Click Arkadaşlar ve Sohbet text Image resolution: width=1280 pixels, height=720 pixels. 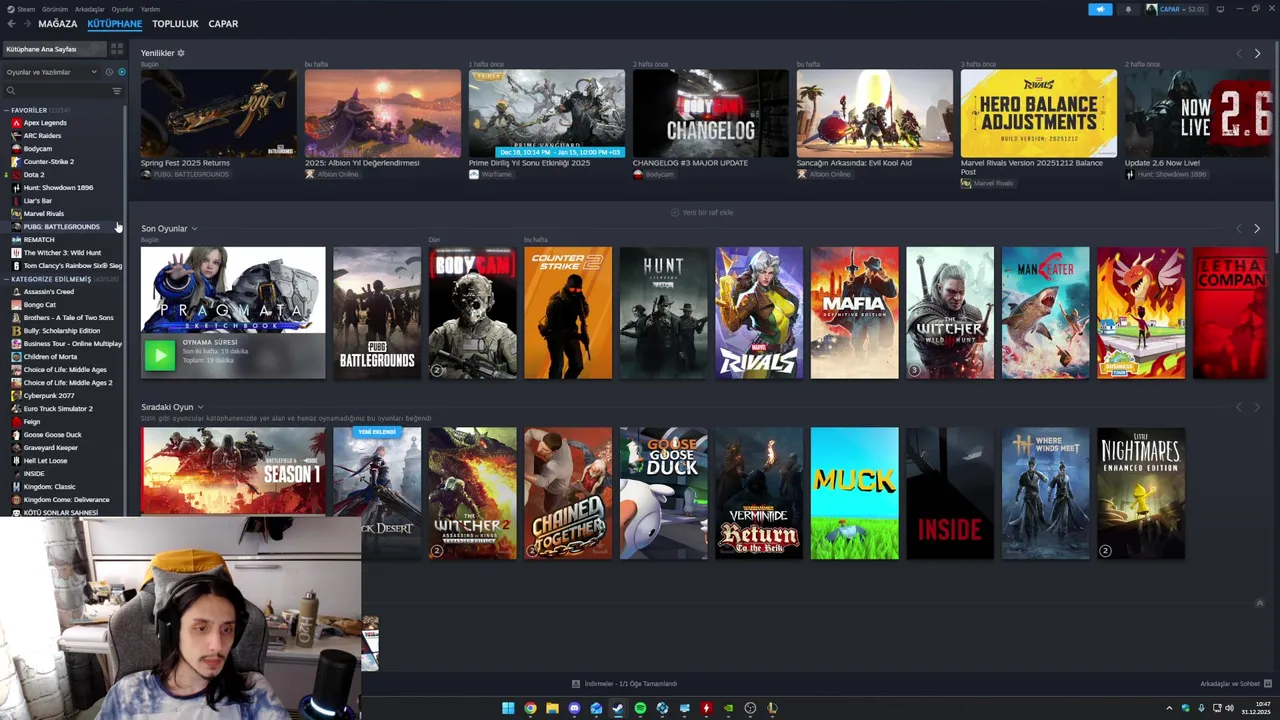pos(1230,684)
